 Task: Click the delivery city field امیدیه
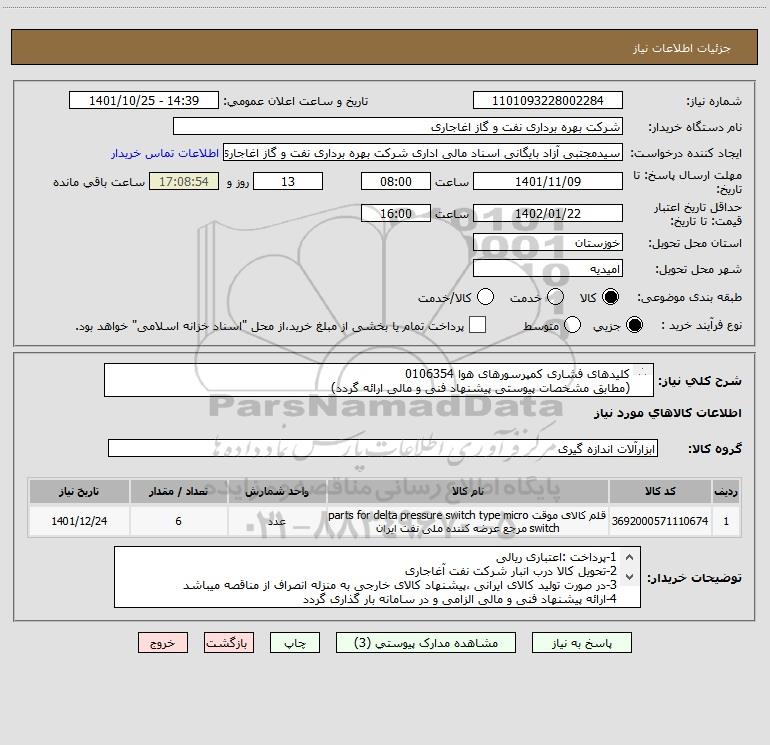pyautogui.click(x=548, y=269)
